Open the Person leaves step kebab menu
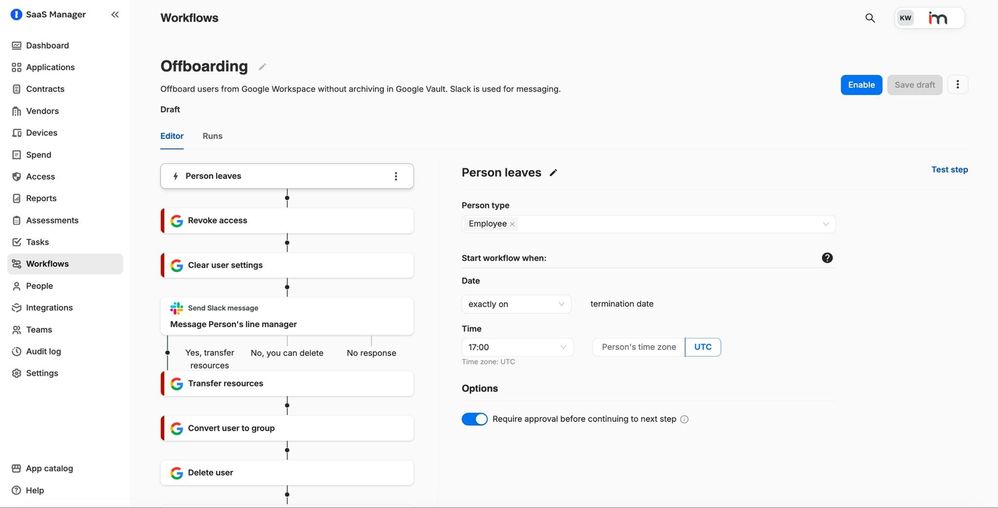Viewport: 998px width, 508px height. point(396,176)
